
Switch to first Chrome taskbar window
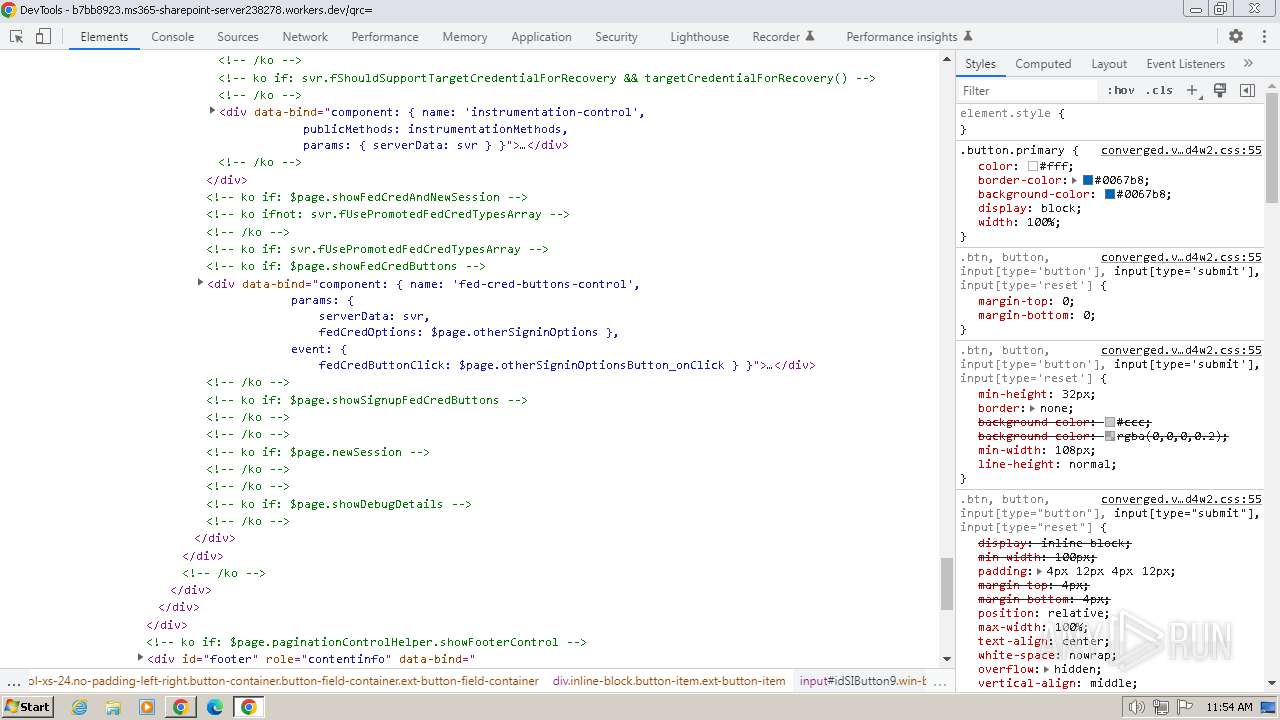coord(181,707)
